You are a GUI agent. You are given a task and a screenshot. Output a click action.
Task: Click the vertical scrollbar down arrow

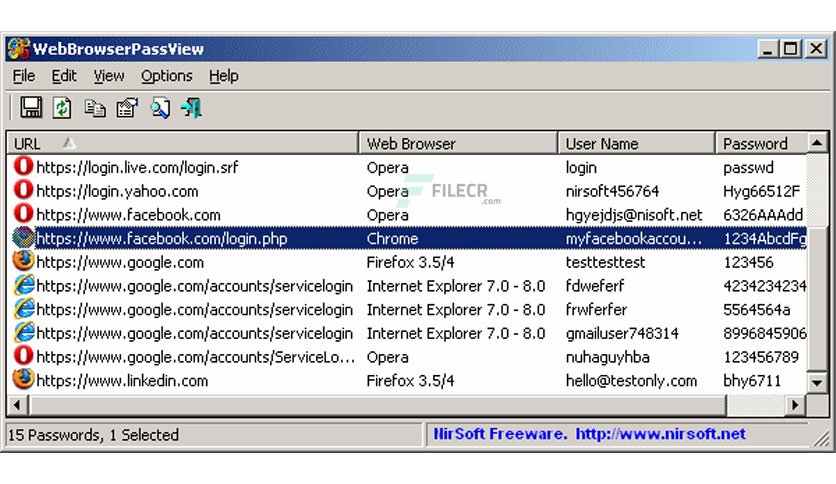[817, 382]
